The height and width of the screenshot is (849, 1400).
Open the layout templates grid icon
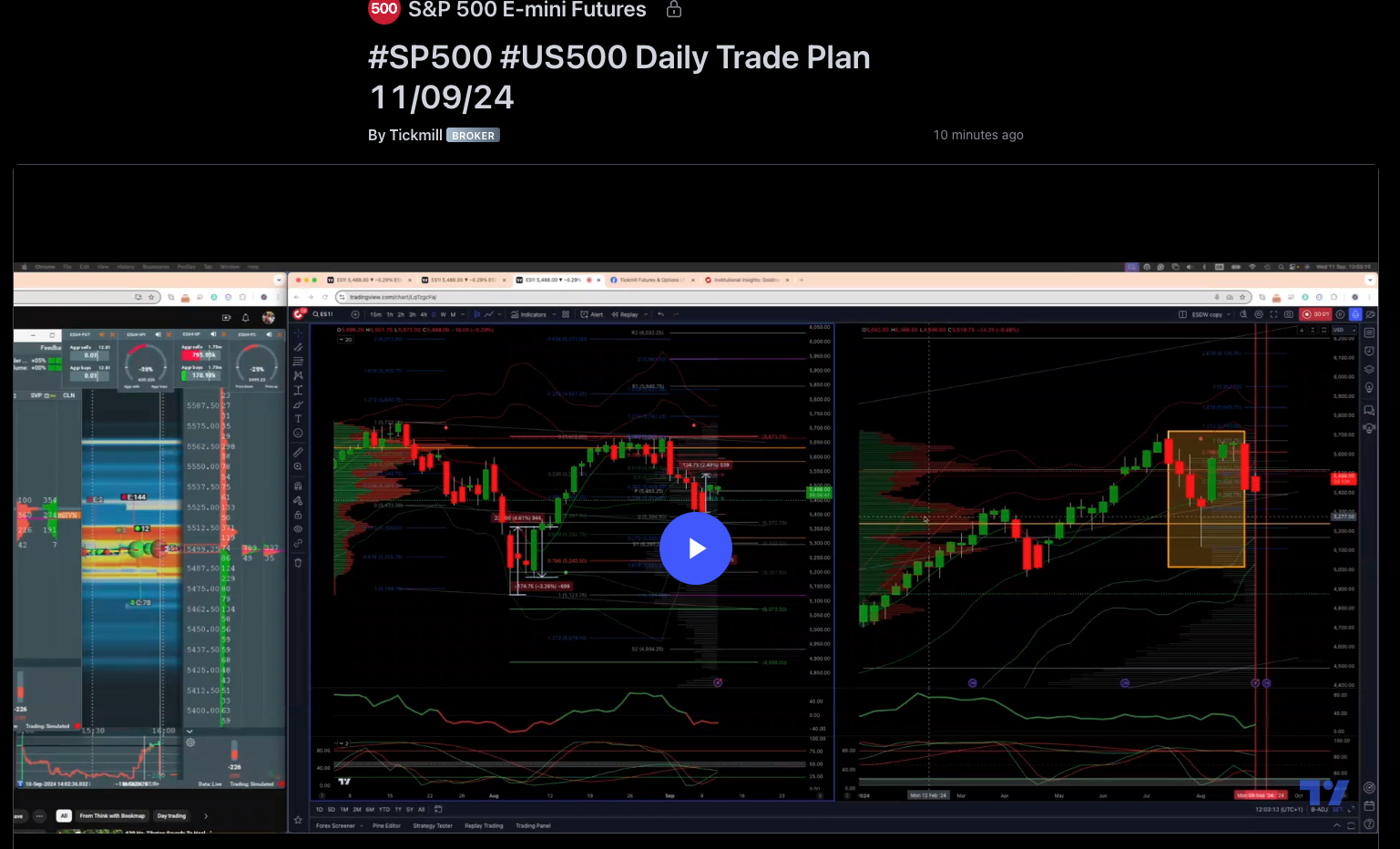click(566, 314)
